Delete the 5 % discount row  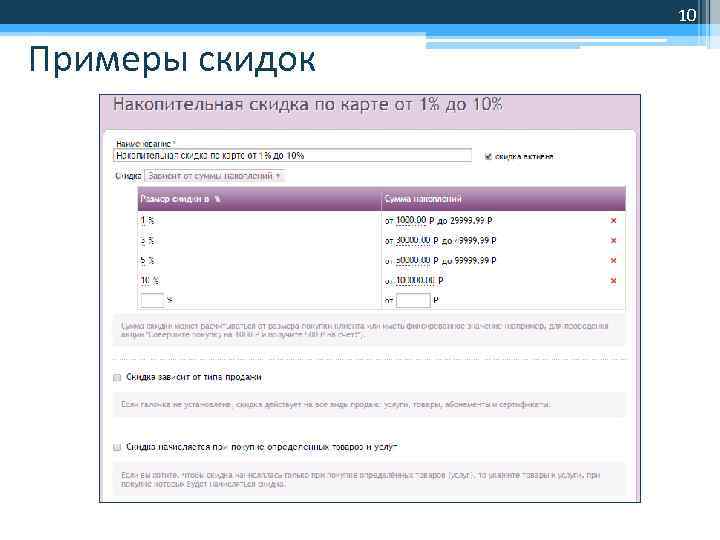[x=613, y=260]
